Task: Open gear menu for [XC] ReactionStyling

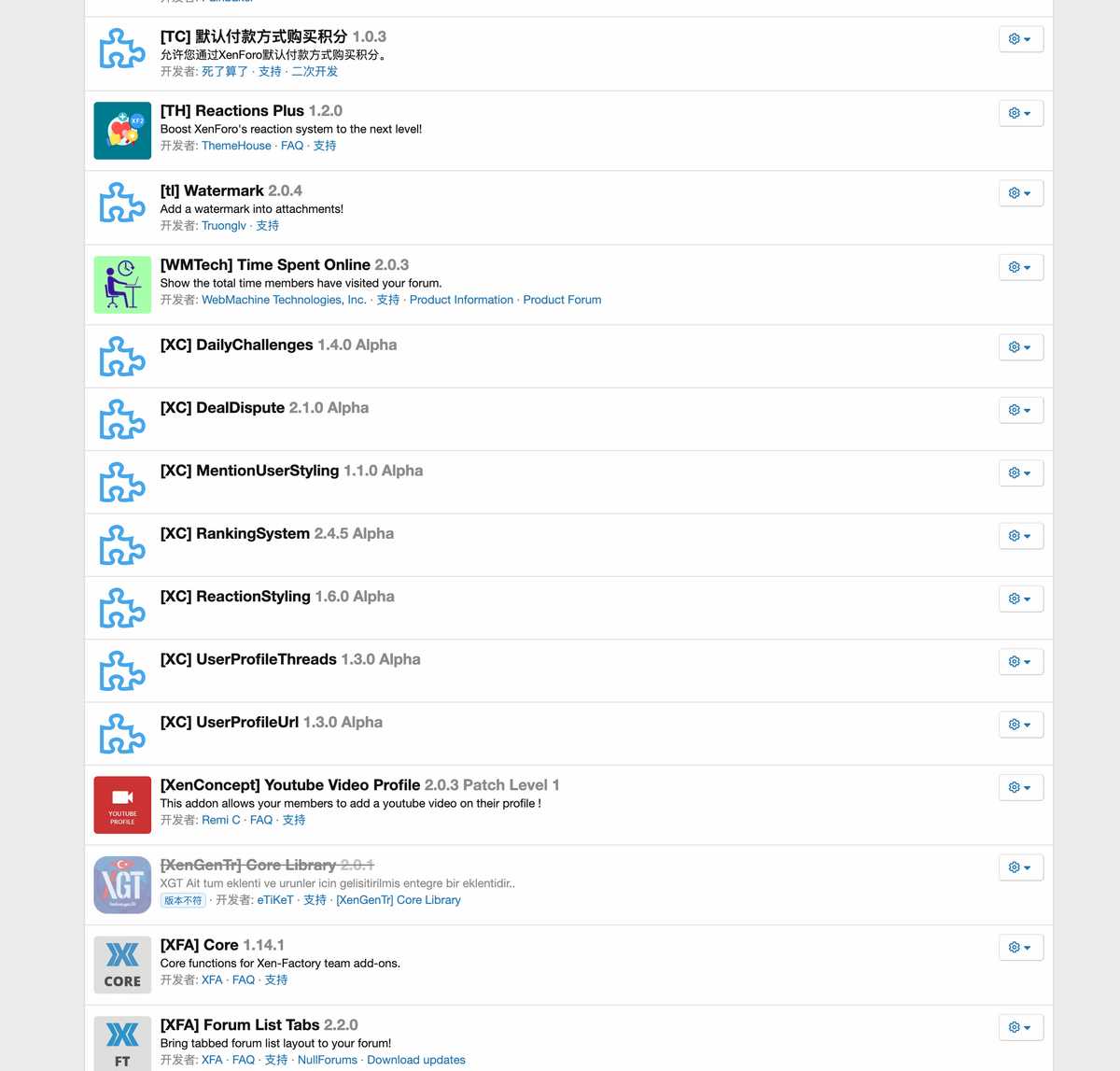Action: [x=1020, y=599]
